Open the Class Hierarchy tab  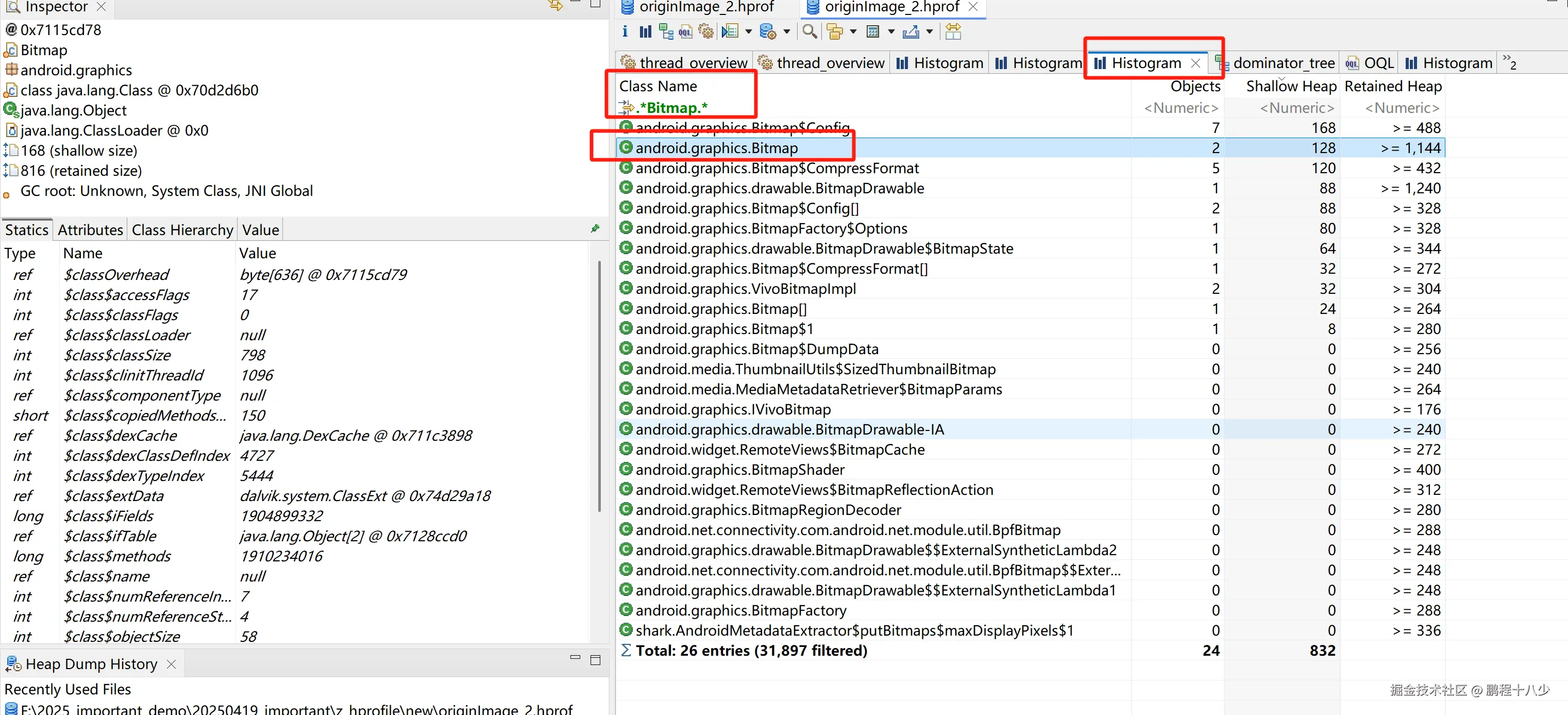click(x=182, y=229)
